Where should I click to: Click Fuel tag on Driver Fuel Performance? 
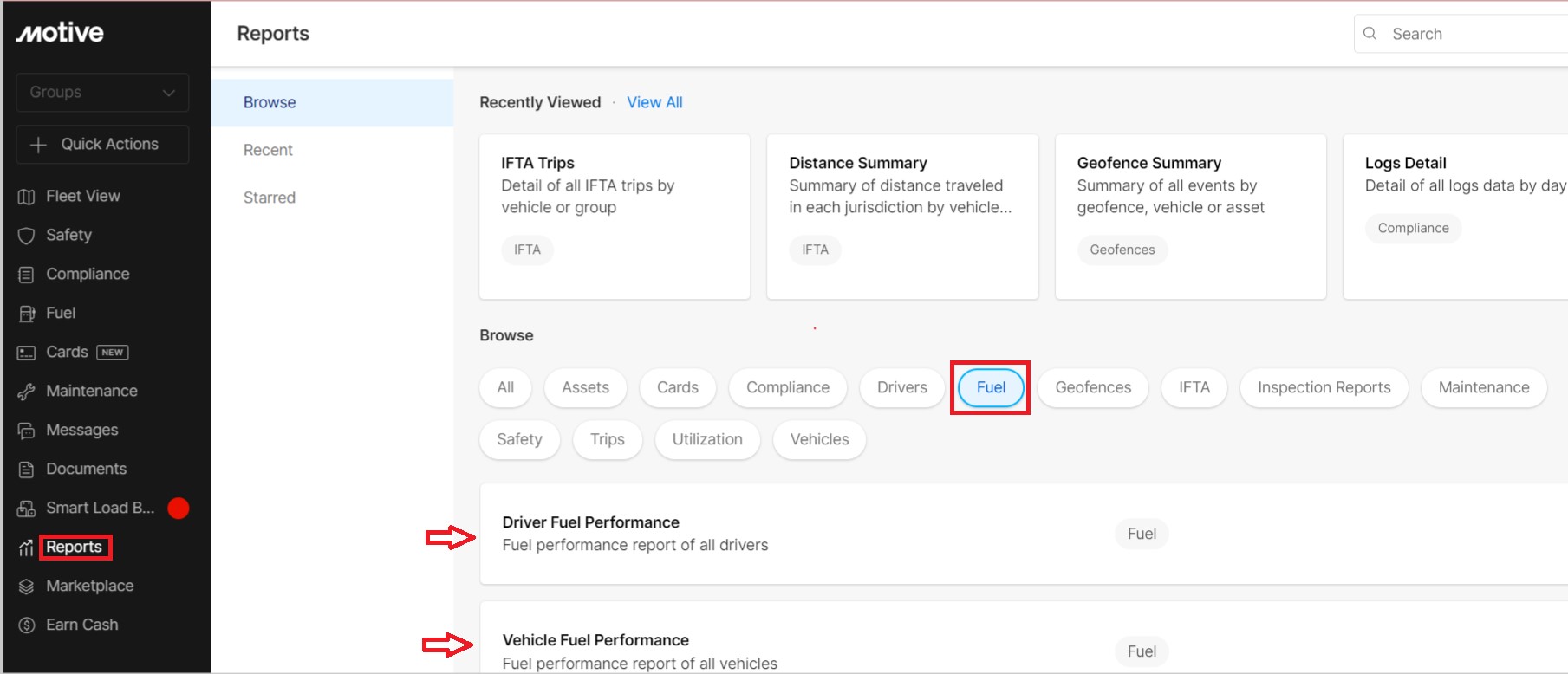(1142, 535)
